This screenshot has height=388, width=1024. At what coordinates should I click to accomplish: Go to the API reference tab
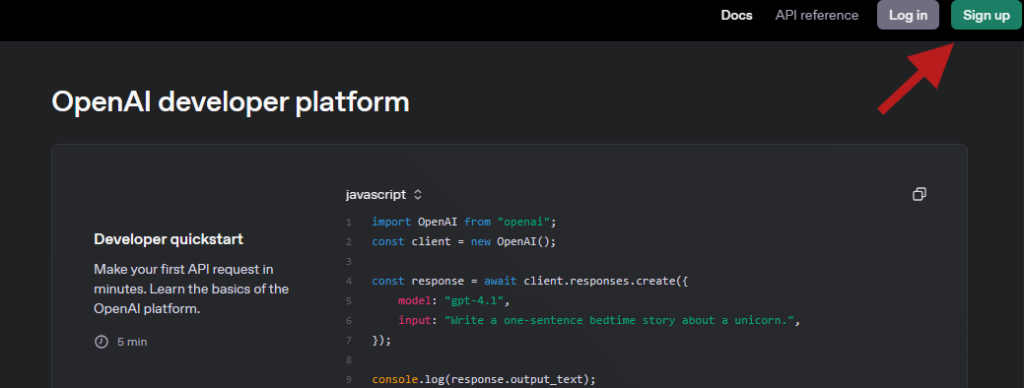[x=817, y=15]
